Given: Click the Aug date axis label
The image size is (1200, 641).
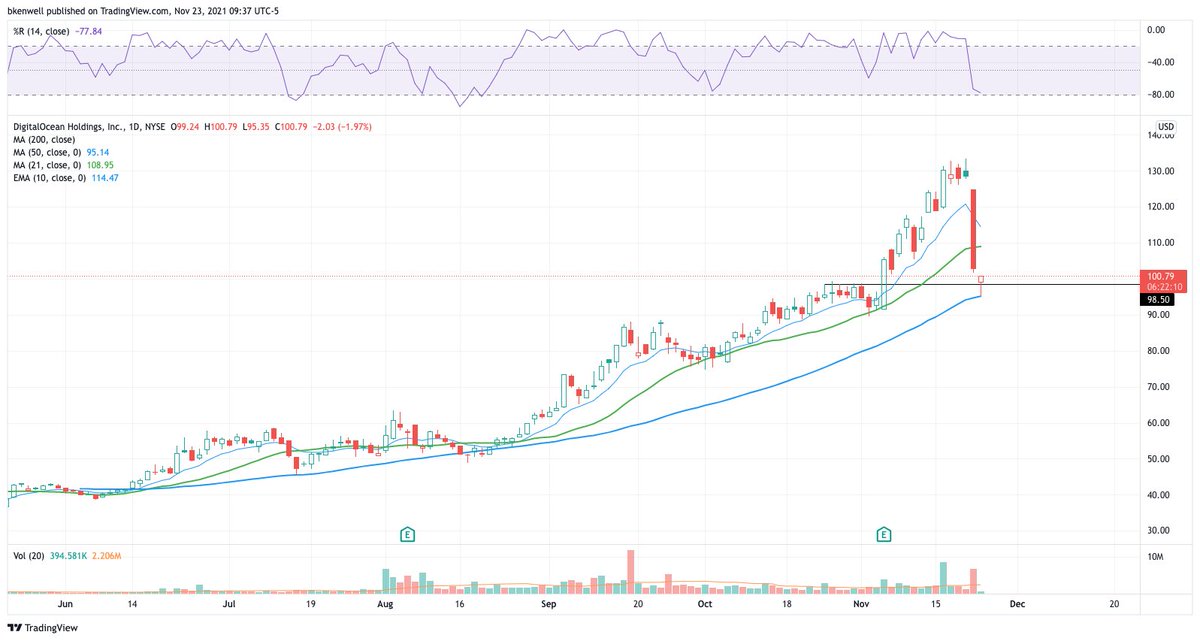Looking at the screenshot, I should coord(387,605).
